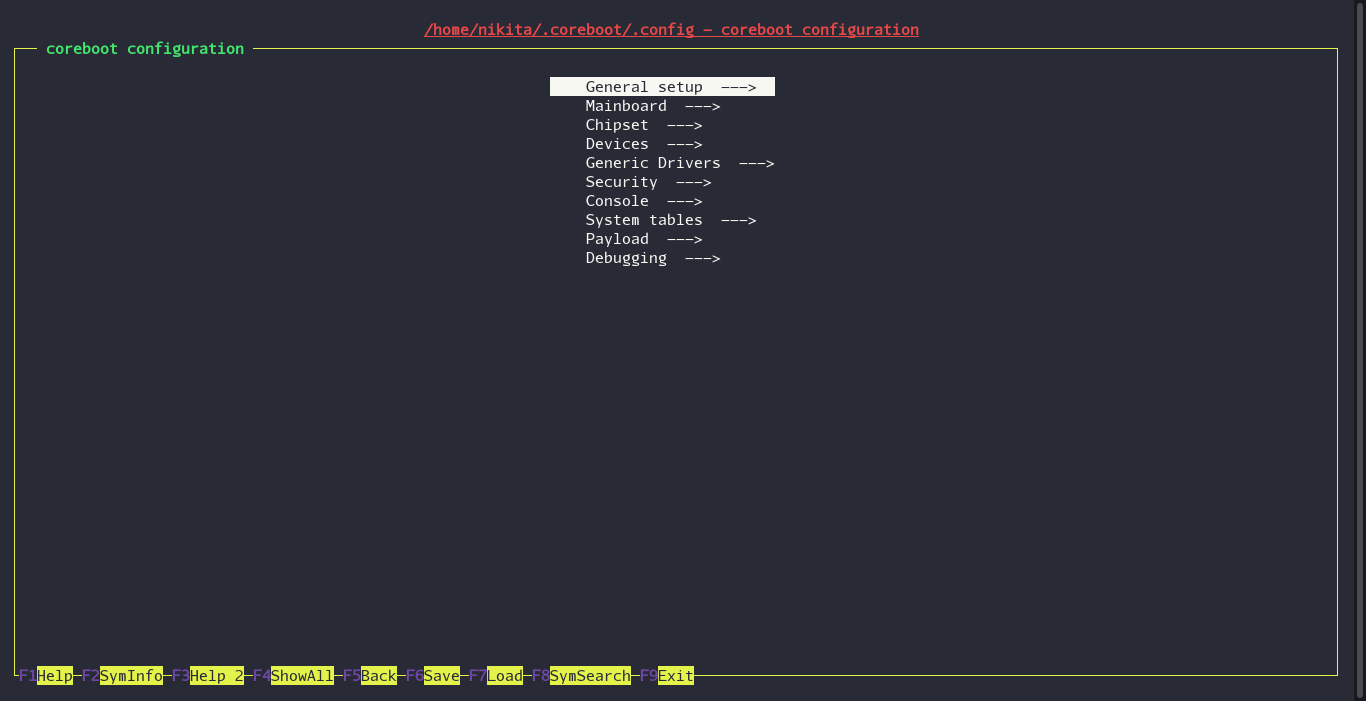Expand the System tables section

[x=644, y=219]
